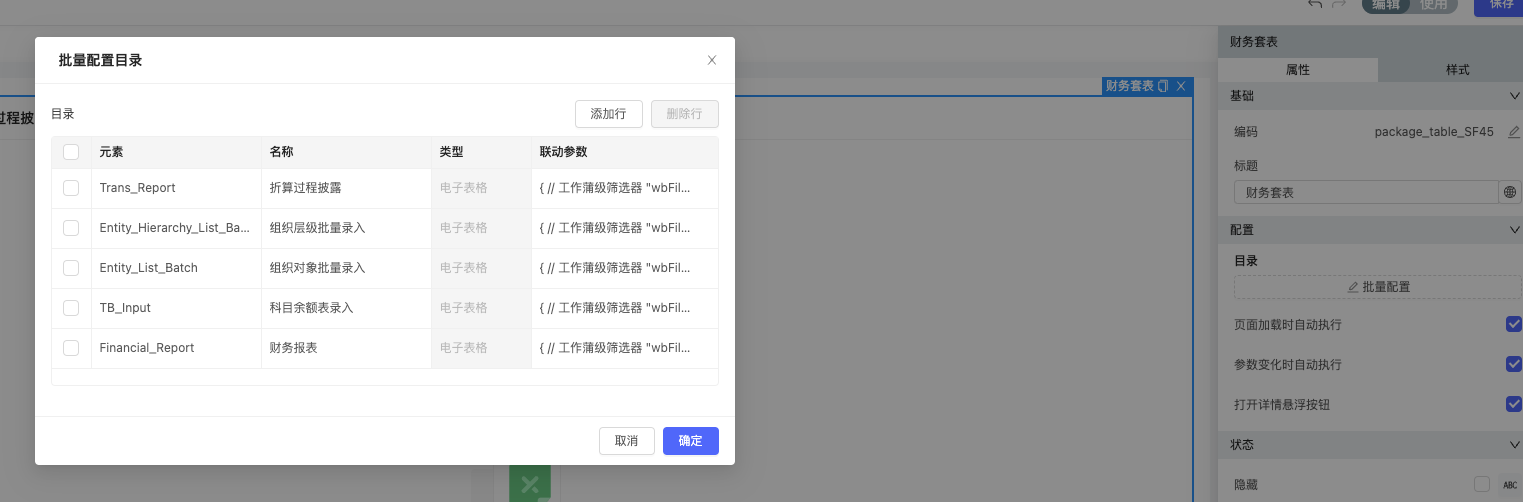Click the pencil icon beside package_table_SF45
1523x502 pixels.
coord(1513,132)
